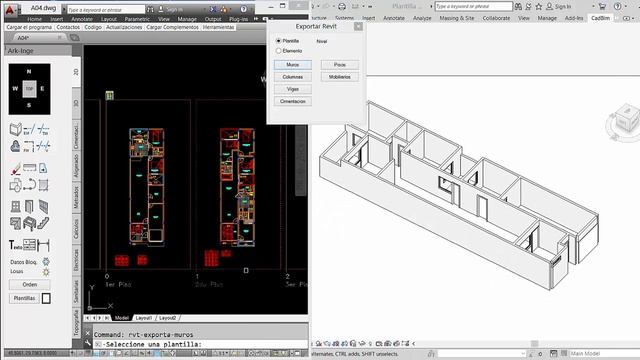Open the Revit Collaborate tab
The image size is (640, 360).
coord(496,18)
